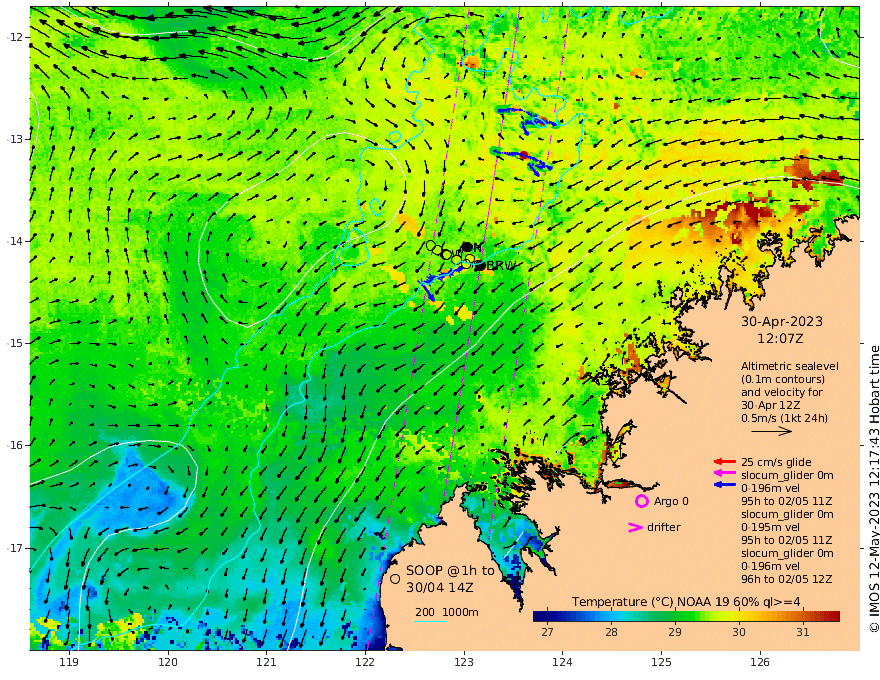This screenshot has height=680, width=880.
Task: Click the 'and velocity for' legend line
Action: tap(782, 392)
